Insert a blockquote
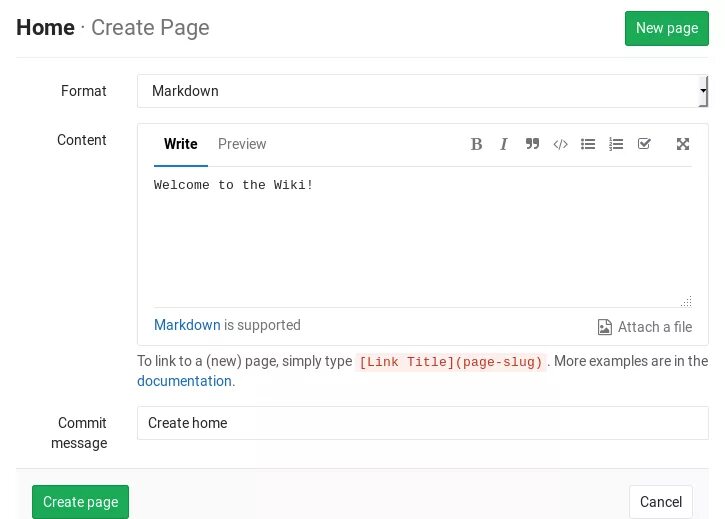This screenshot has height=519, width=725. pos(532,144)
